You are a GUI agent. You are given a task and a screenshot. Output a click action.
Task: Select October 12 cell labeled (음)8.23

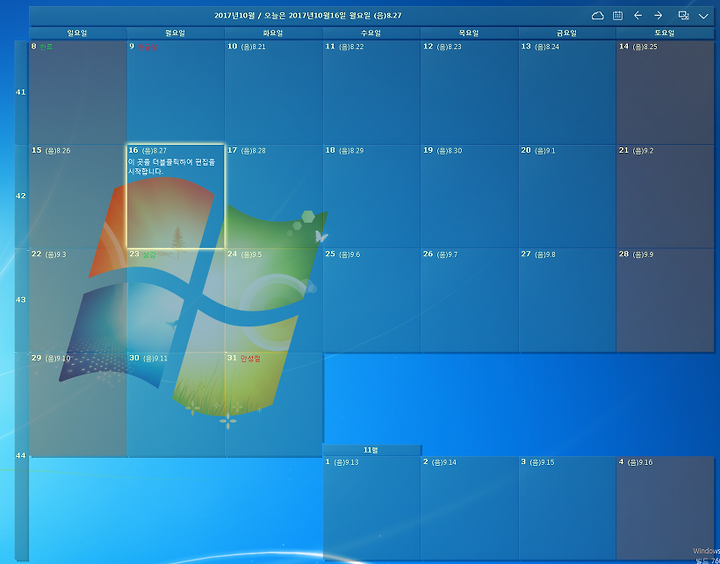pyautogui.click(x=469, y=92)
